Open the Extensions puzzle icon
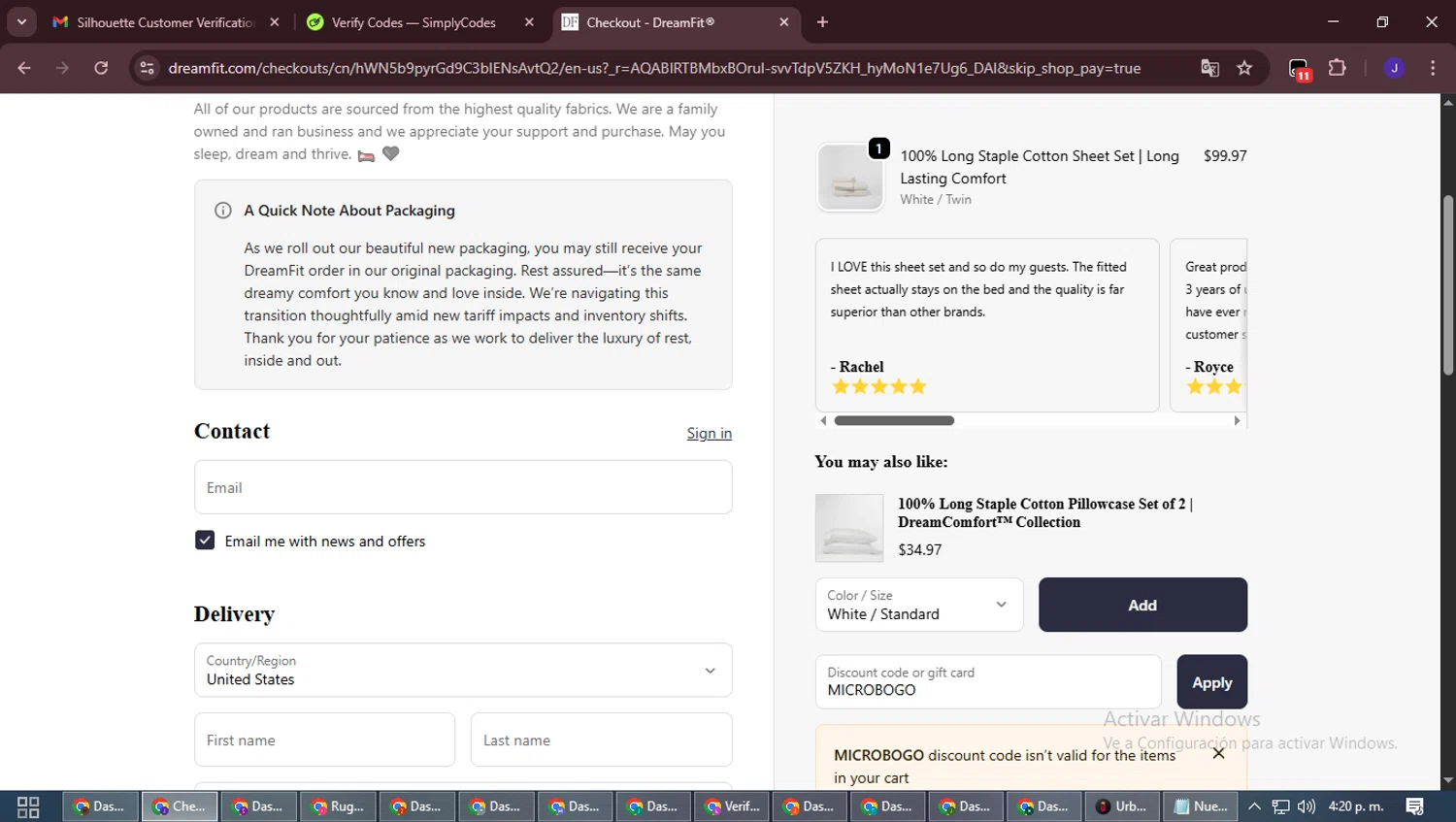1456x822 pixels. 1337,68
